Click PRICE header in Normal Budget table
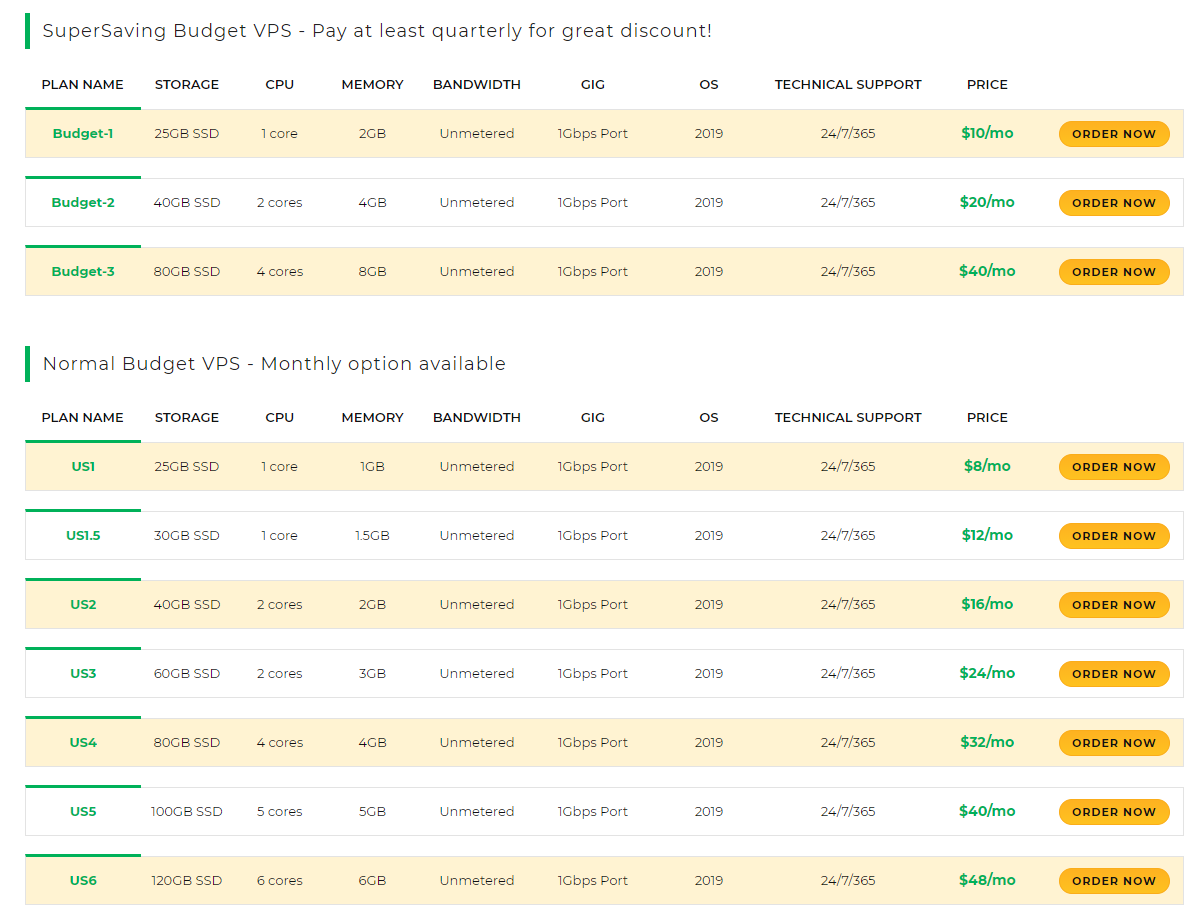Viewport: 1204px width, 913px height. pos(987,418)
